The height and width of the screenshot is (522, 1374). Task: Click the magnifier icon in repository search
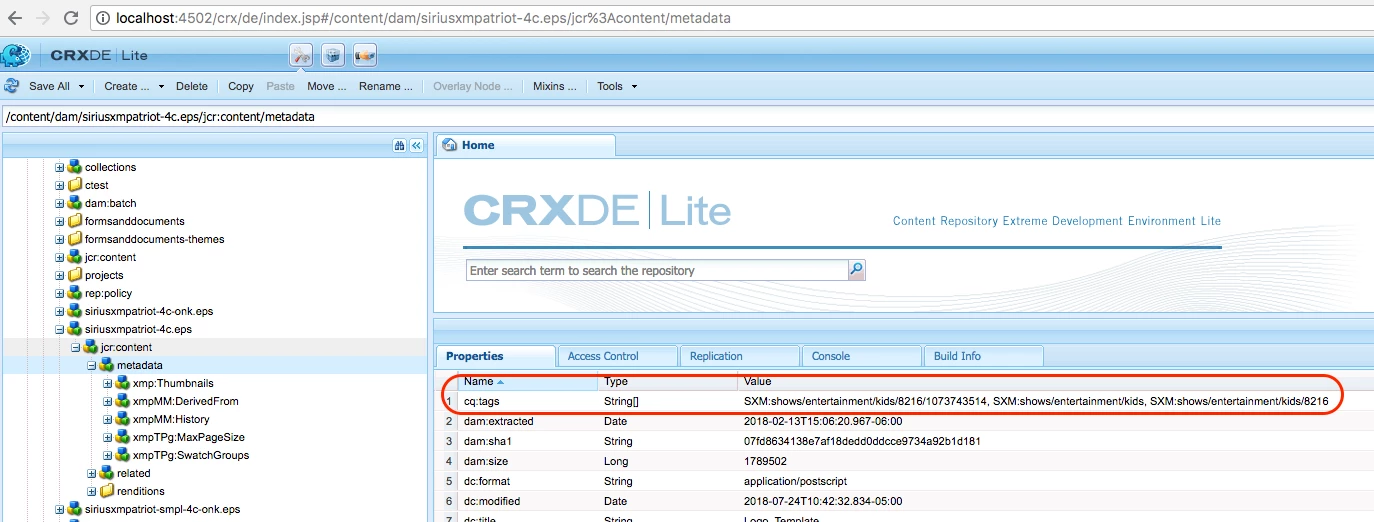pos(856,270)
